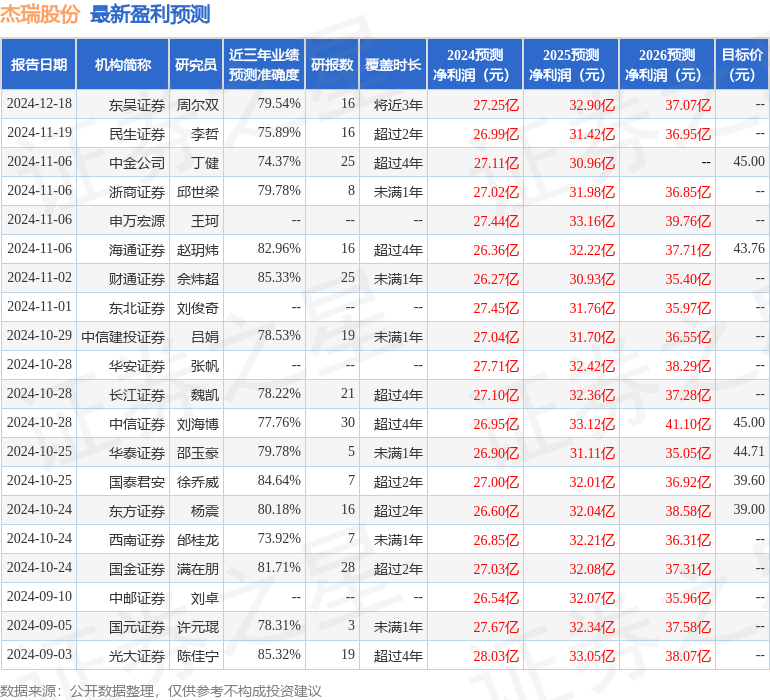This screenshot has height=700, width=770.
Task: Click 2026 profit 39.76亿
Action: [688, 221]
